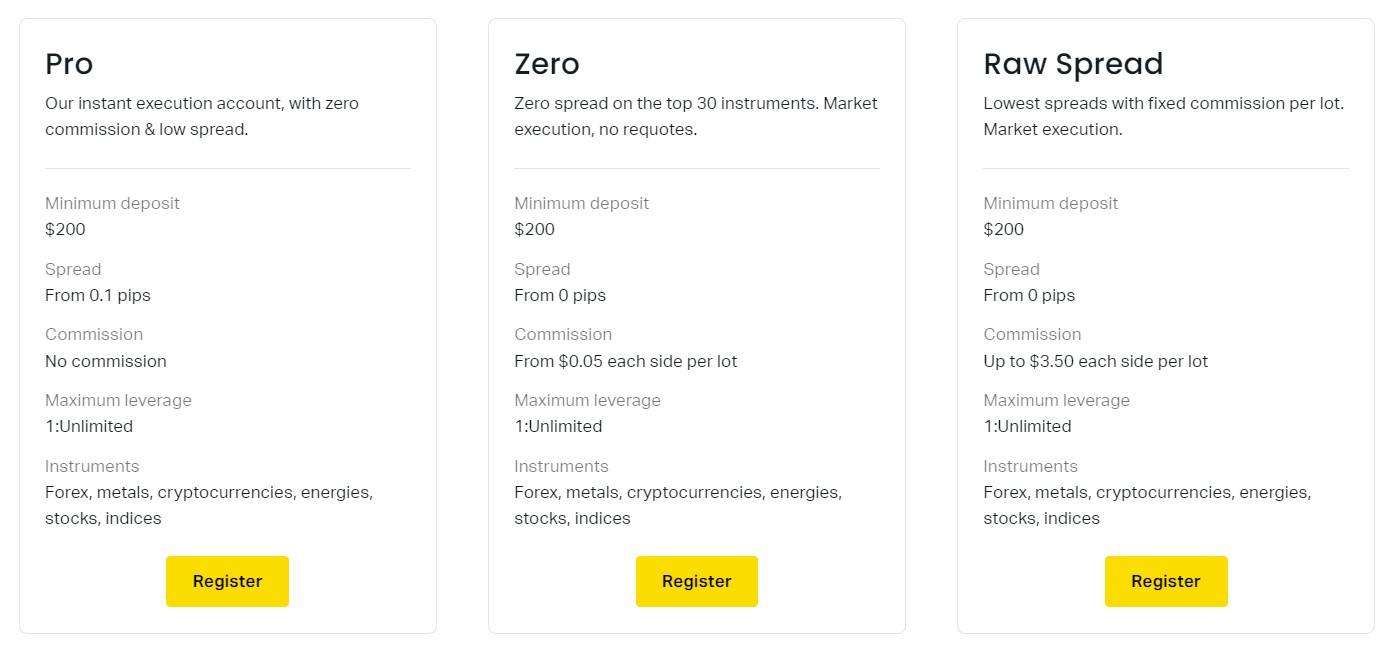The width and height of the screenshot is (1393, 650).
Task: Click Maximum leverage label in Raw Spread card
Action: coord(1056,400)
